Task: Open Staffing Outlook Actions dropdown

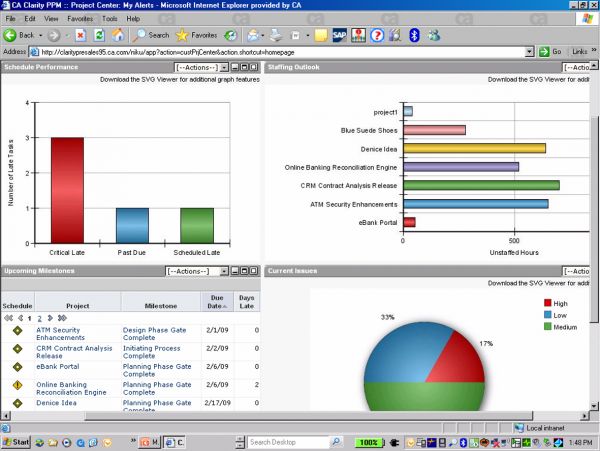Action: click(x=576, y=67)
